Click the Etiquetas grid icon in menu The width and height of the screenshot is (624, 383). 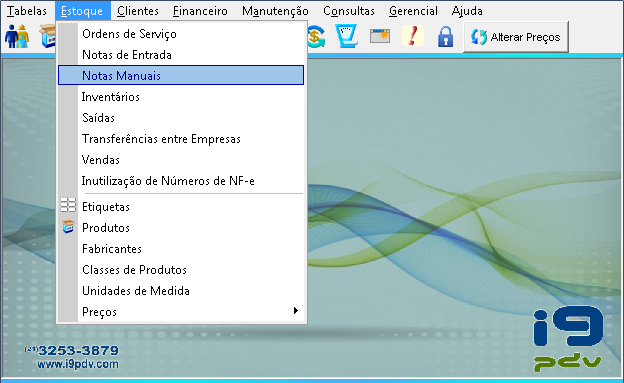point(68,205)
